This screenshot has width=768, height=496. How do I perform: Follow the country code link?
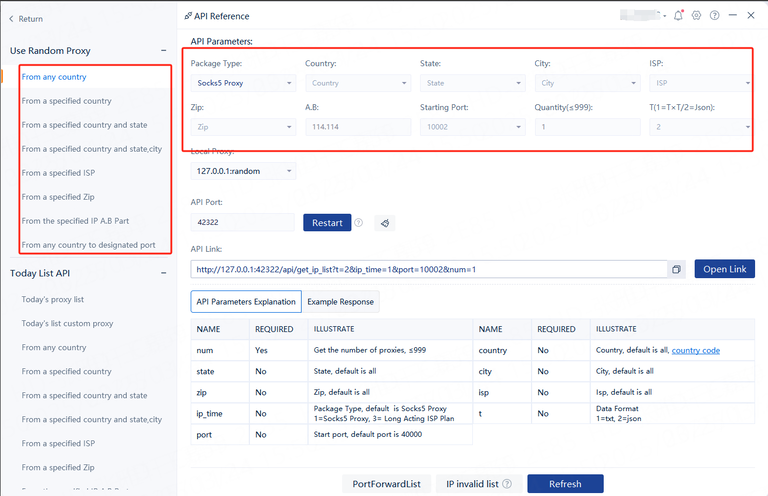tap(695, 350)
